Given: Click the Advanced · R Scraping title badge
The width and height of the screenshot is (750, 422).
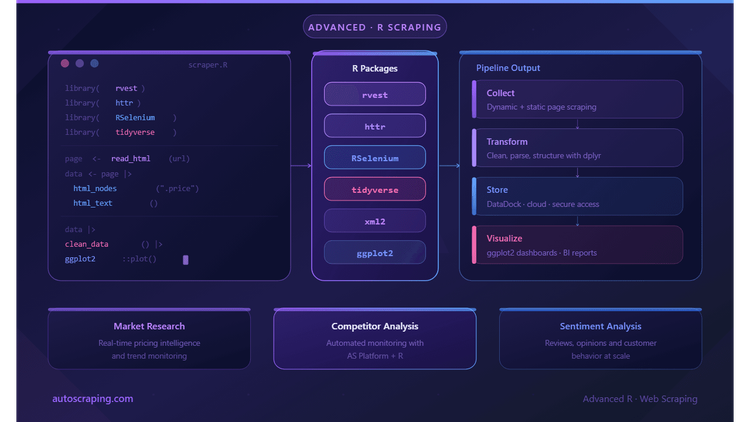Looking at the screenshot, I should tap(375, 27).
